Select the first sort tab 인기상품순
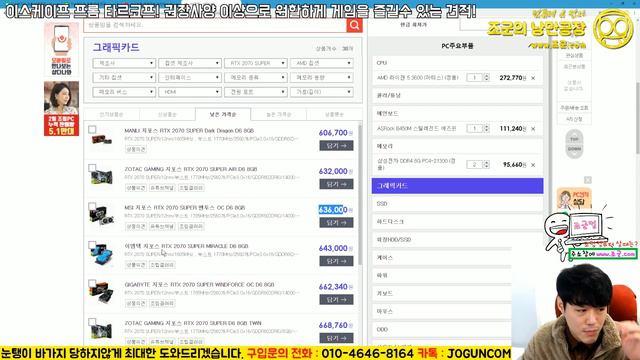Screen dimensions: 640x360 [111, 115]
